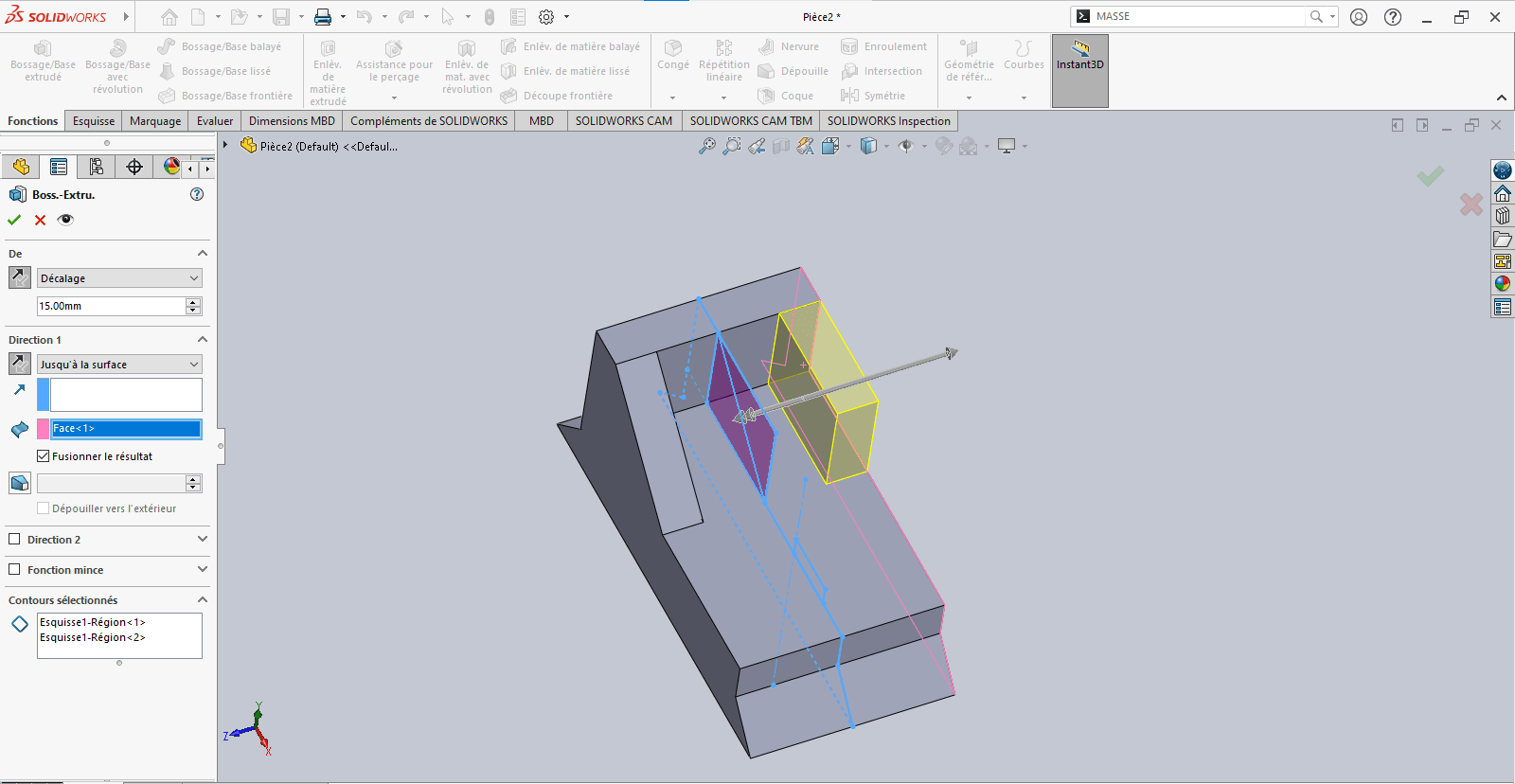
Task: Collapse the Contours sélectionnés section
Action: [x=202, y=600]
